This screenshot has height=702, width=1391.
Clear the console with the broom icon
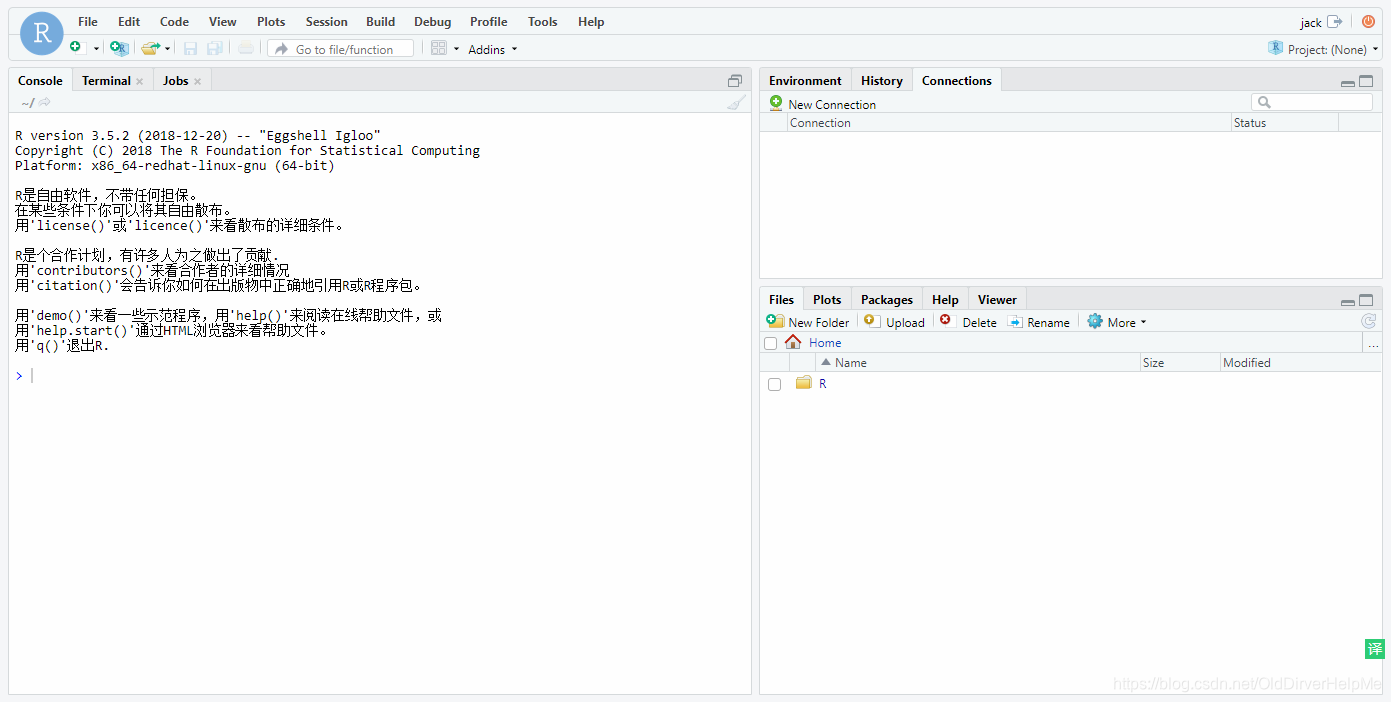click(x=736, y=102)
